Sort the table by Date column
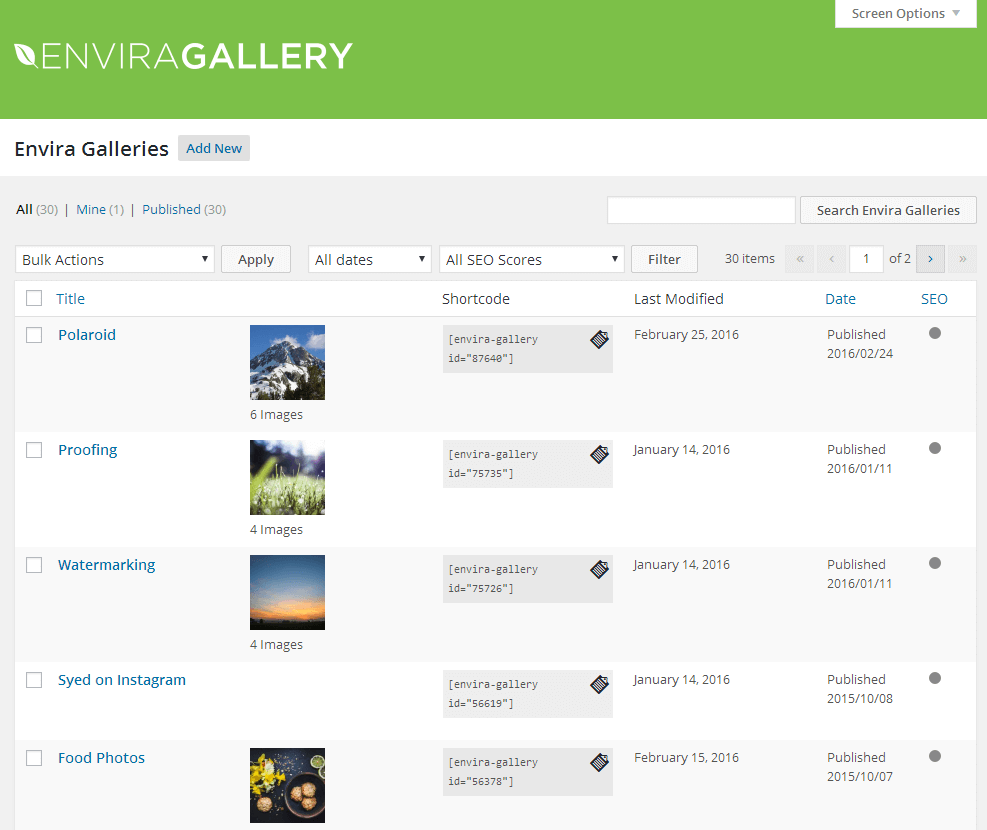987x830 pixels. pyautogui.click(x=840, y=299)
